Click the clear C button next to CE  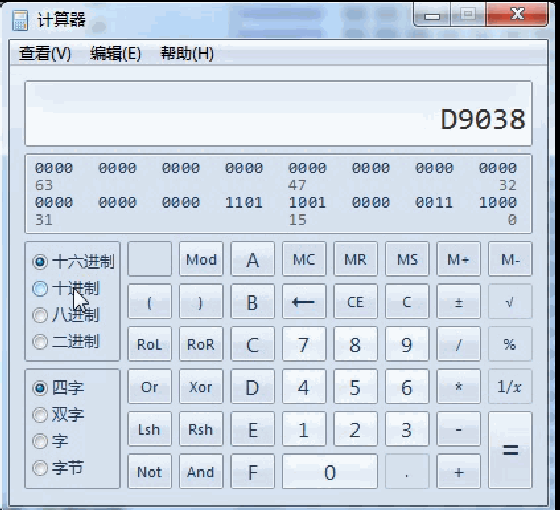pyautogui.click(x=407, y=301)
